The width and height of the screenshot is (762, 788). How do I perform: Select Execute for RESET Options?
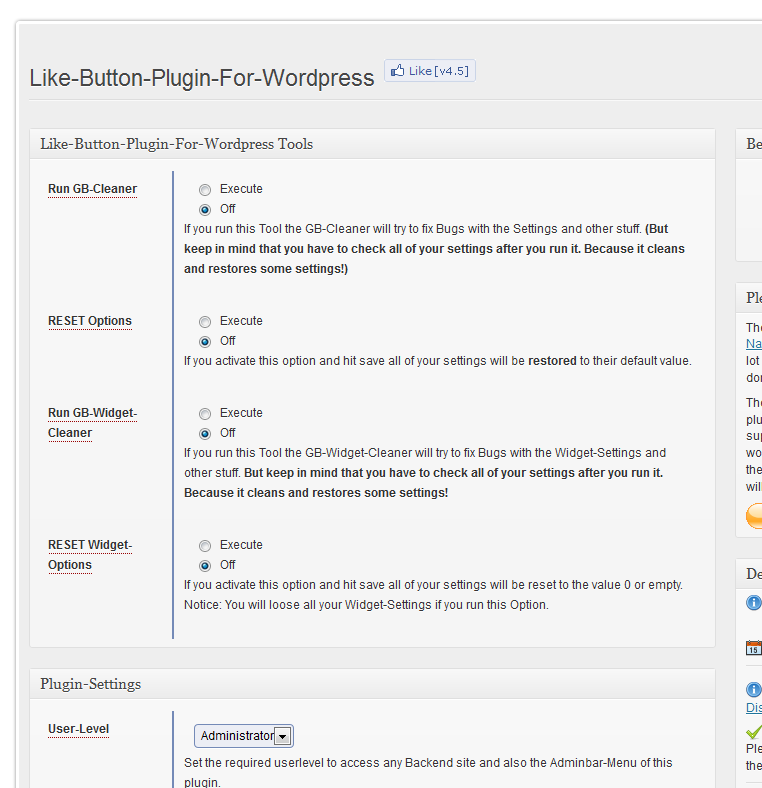click(205, 321)
